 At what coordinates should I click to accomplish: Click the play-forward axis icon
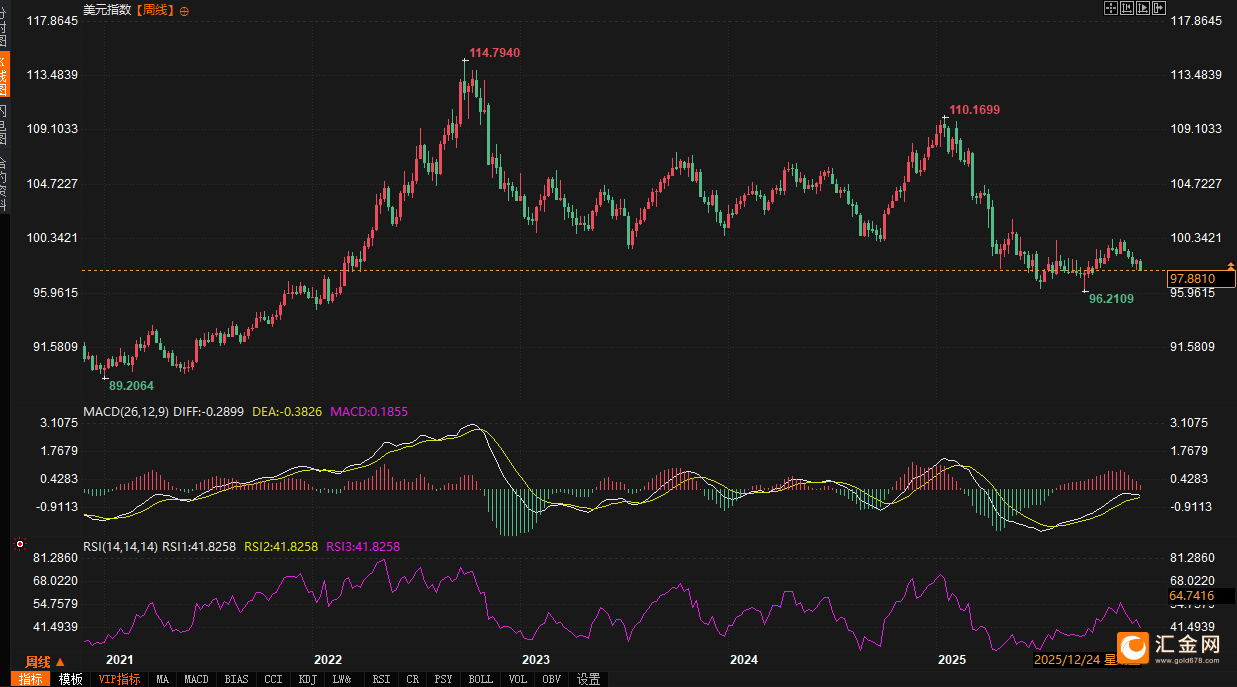[x=1143, y=8]
